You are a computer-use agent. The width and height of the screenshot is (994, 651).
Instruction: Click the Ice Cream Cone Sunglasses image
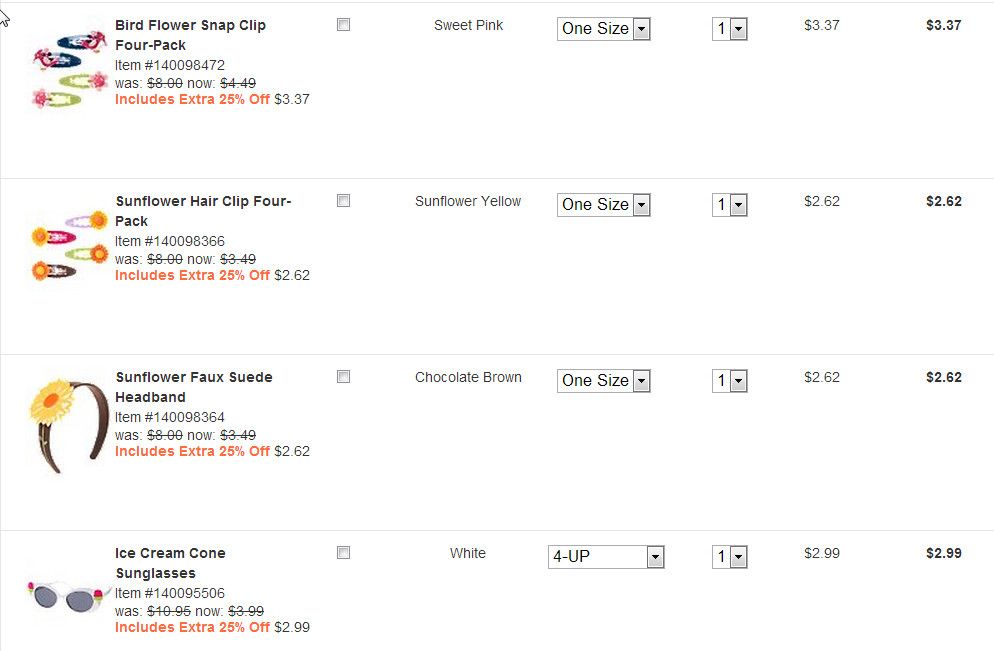[68, 595]
